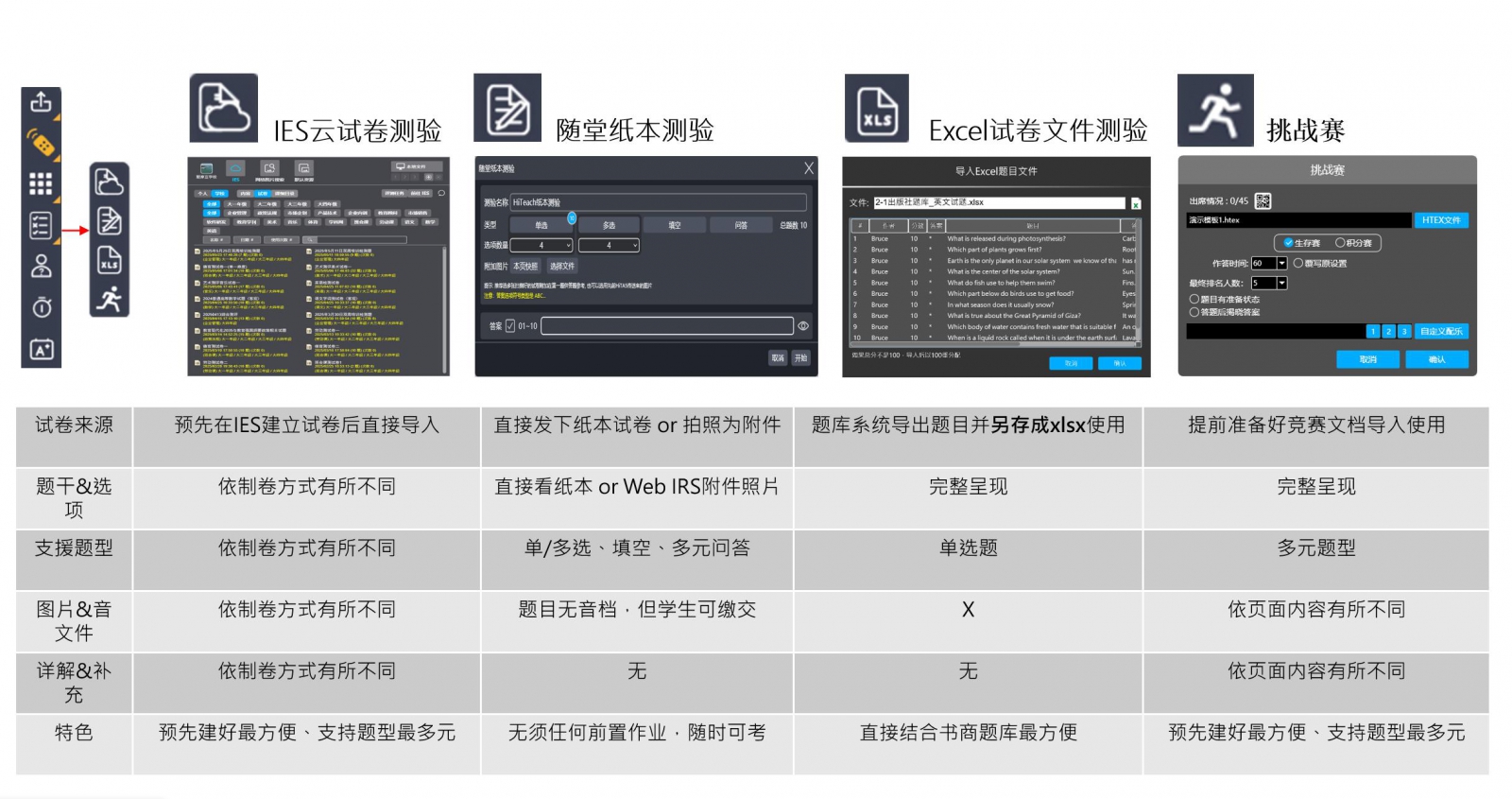The width and height of the screenshot is (1512, 799).
Task: Toggle the 答案 checkbox for questions 01~10
Action: 510,326
